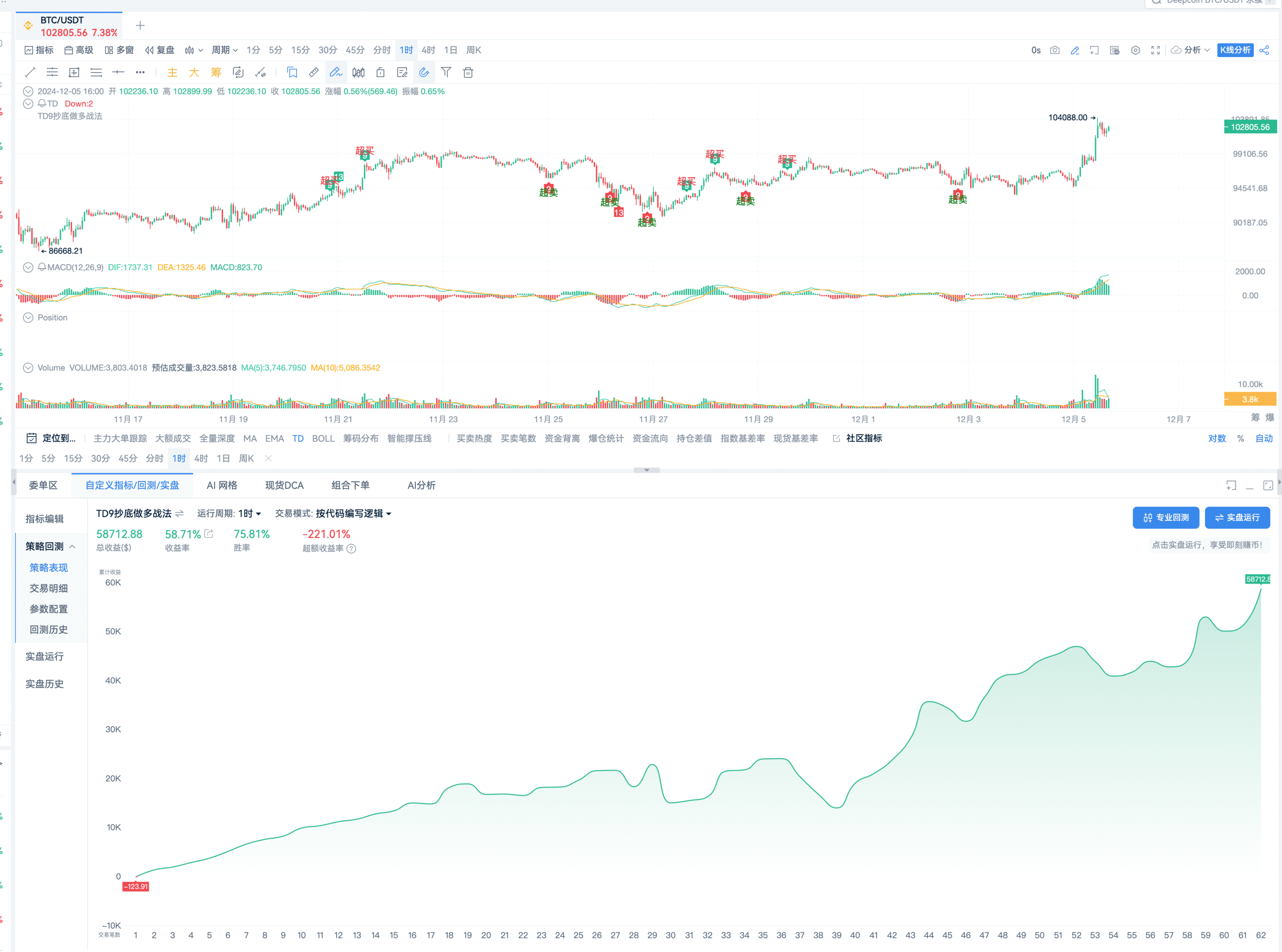Open chart settings hexagon icon
The height and width of the screenshot is (952, 1282).
(x=1135, y=50)
